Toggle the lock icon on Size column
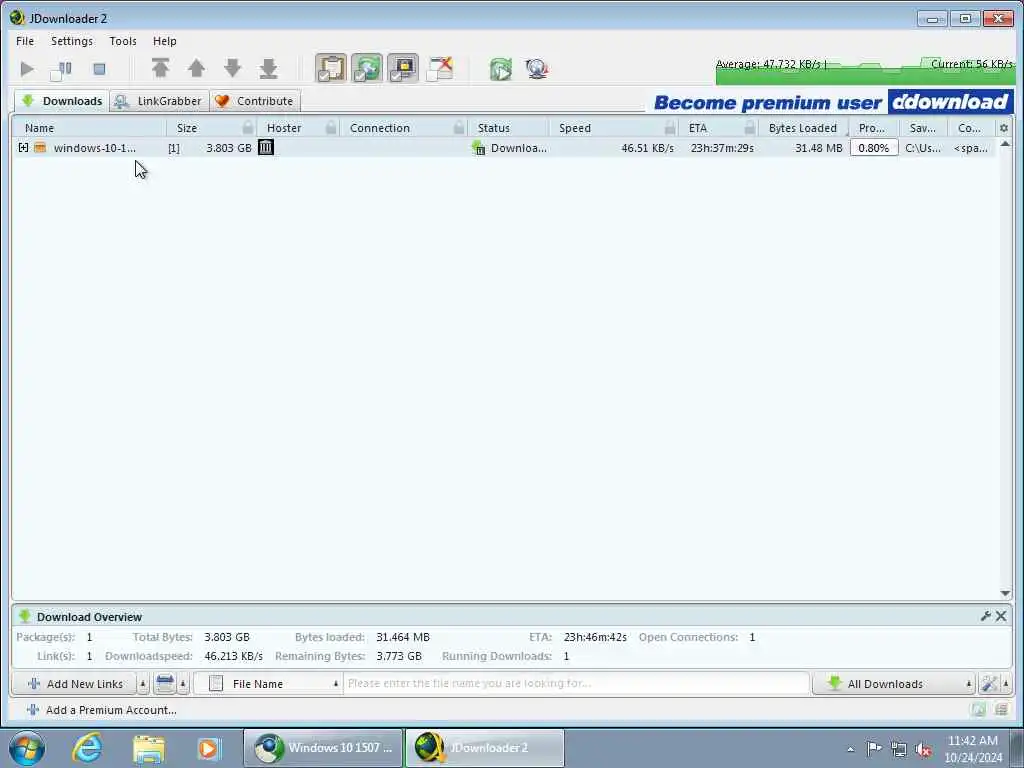The width and height of the screenshot is (1024, 768). 248,127
